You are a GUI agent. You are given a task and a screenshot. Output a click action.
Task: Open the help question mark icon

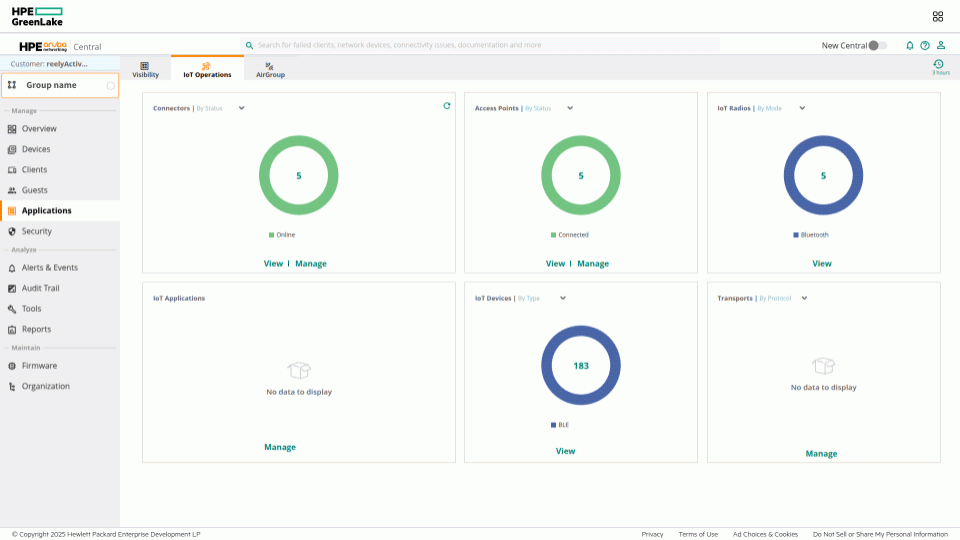924,45
